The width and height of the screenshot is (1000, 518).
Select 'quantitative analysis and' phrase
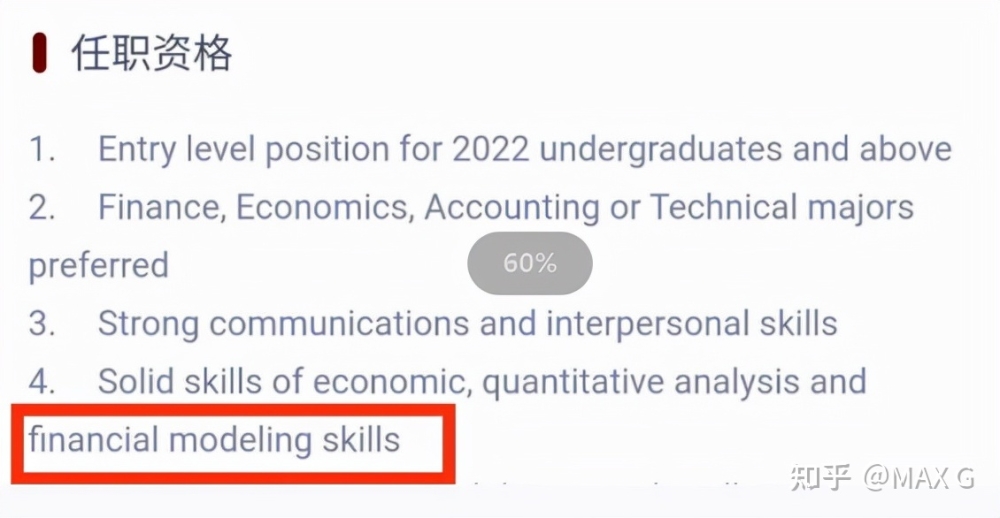click(x=673, y=382)
